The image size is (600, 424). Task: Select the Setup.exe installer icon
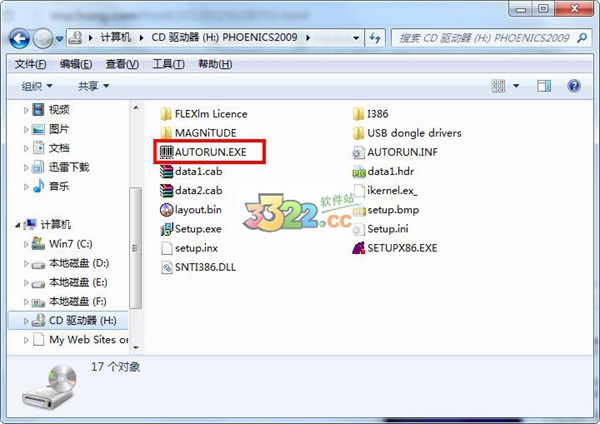[x=166, y=228]
